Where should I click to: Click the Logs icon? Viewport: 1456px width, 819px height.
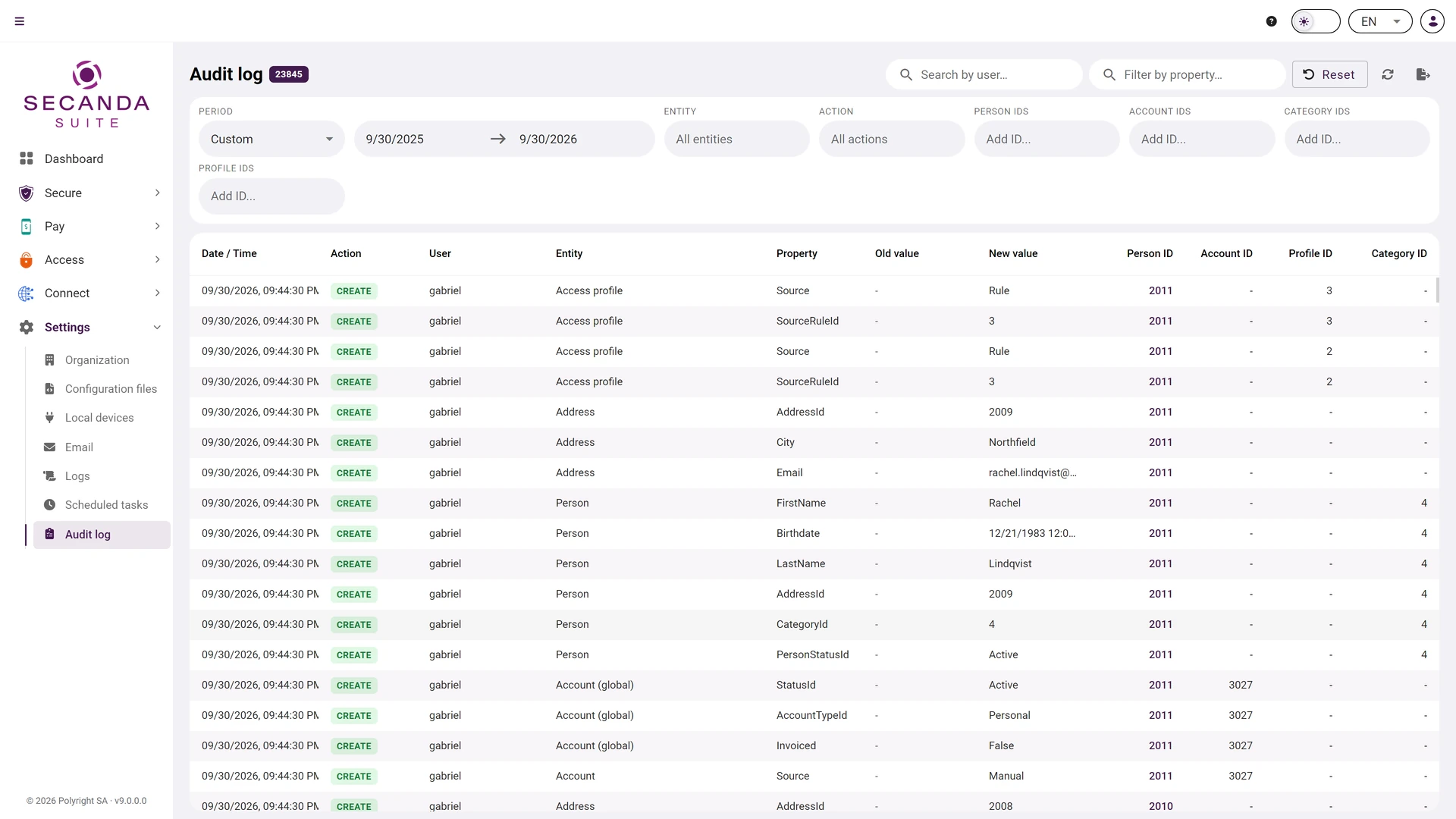(x=49, y=476)
